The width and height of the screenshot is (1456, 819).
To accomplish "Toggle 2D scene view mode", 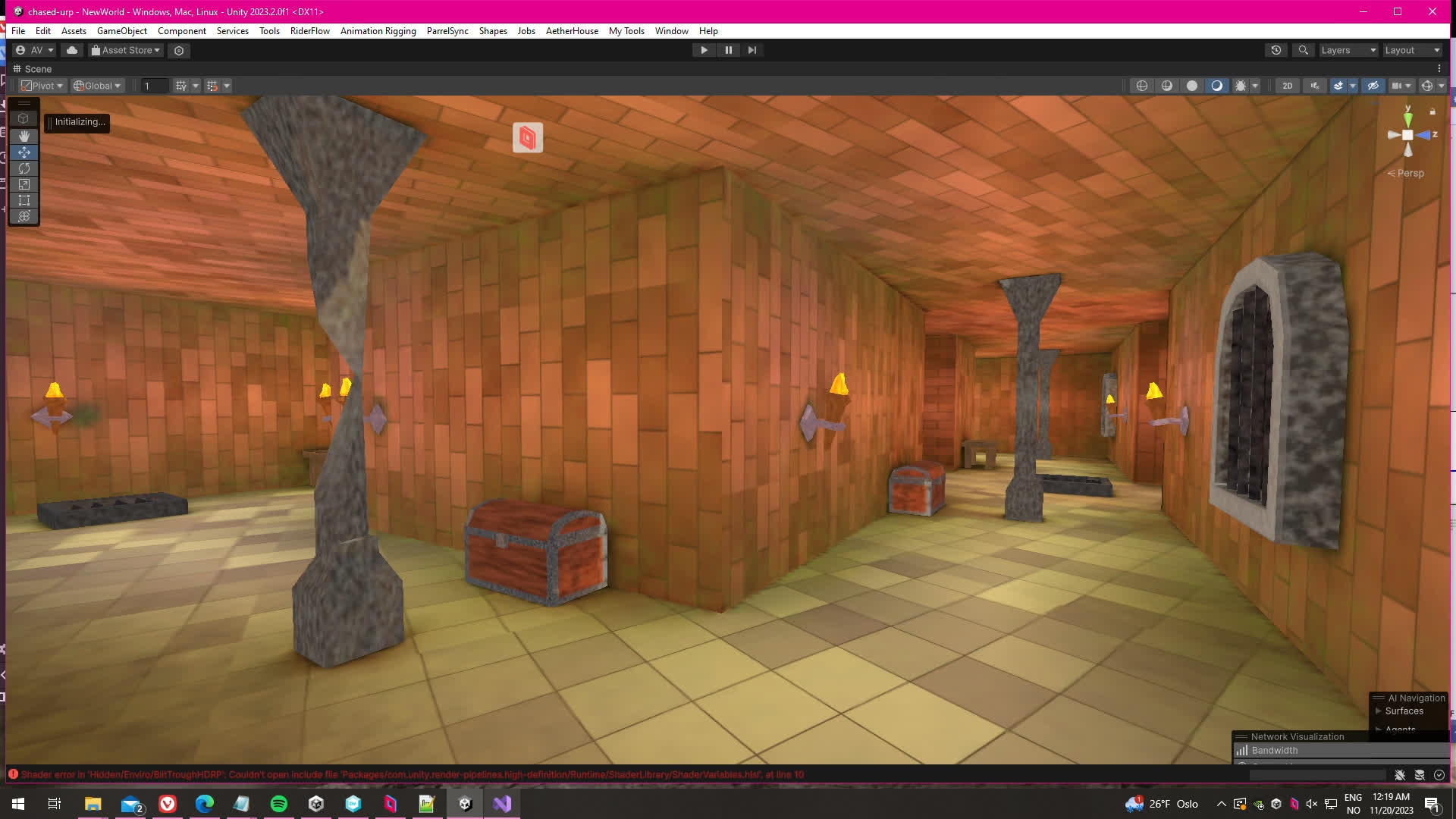I will point(1287,86).
